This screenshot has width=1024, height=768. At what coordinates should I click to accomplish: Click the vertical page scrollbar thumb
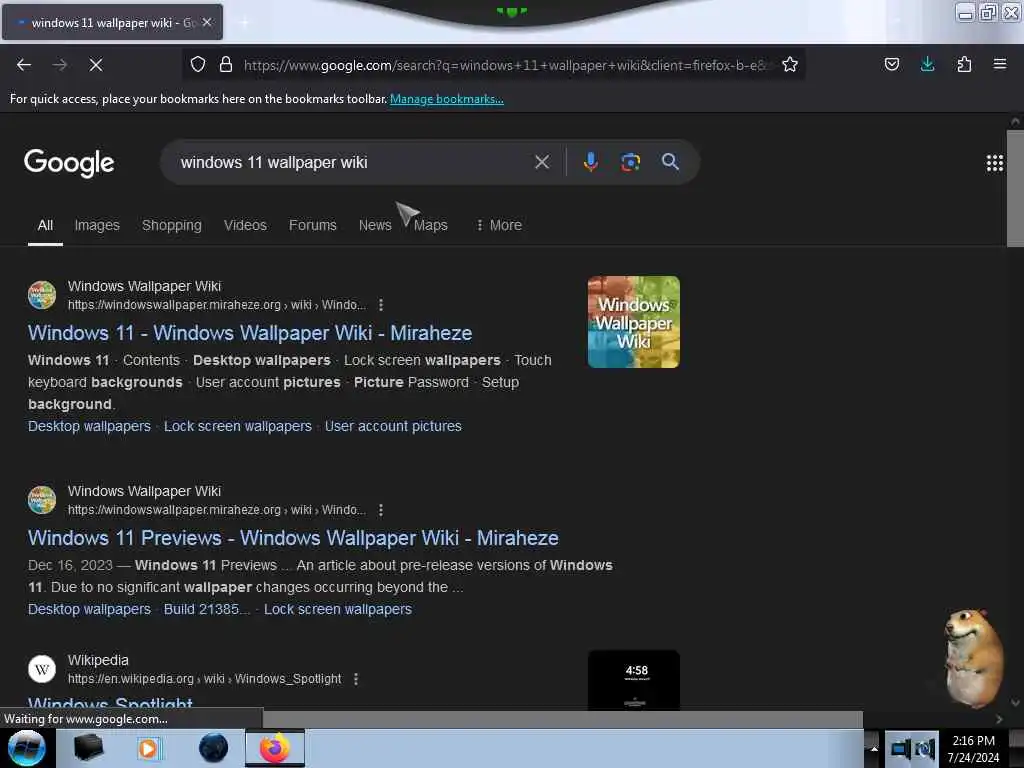pos(1015,188)
